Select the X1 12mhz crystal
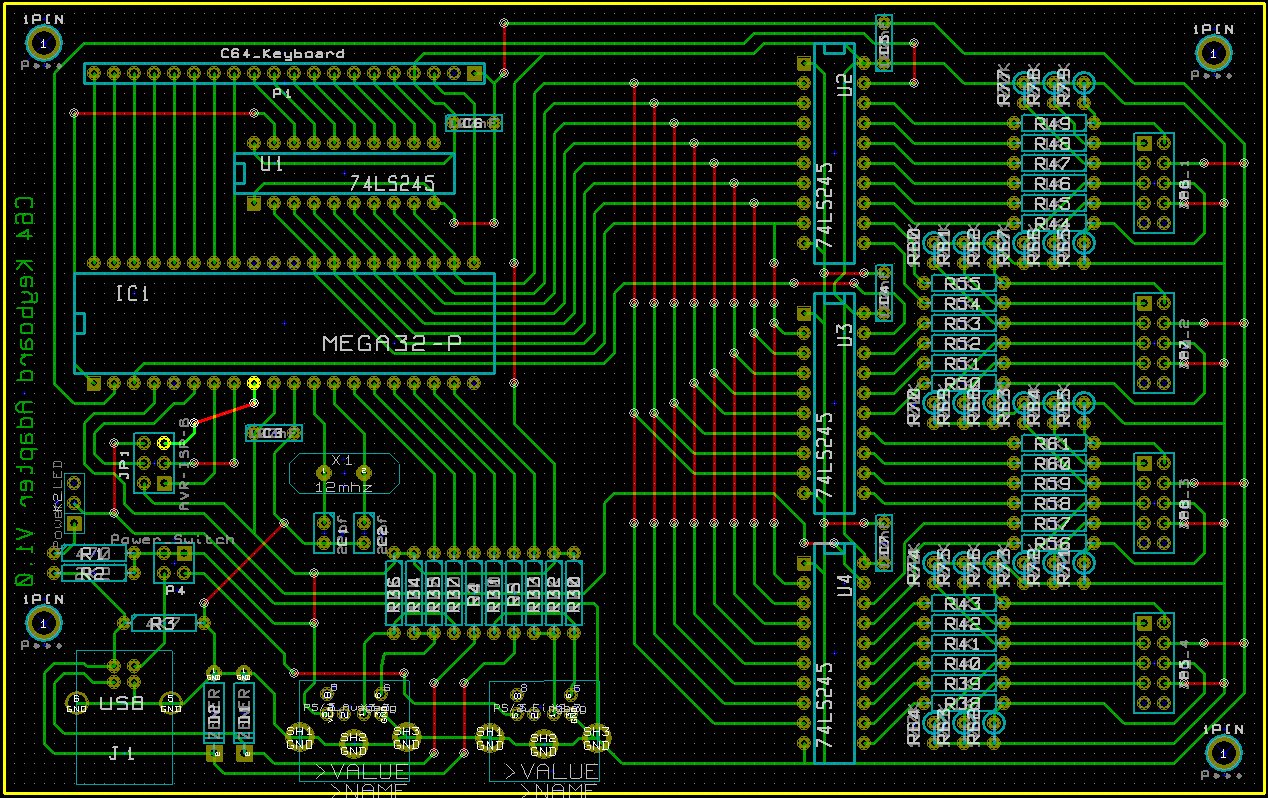This screenshot has width=1268, height=798. click(x=343, y=473)
